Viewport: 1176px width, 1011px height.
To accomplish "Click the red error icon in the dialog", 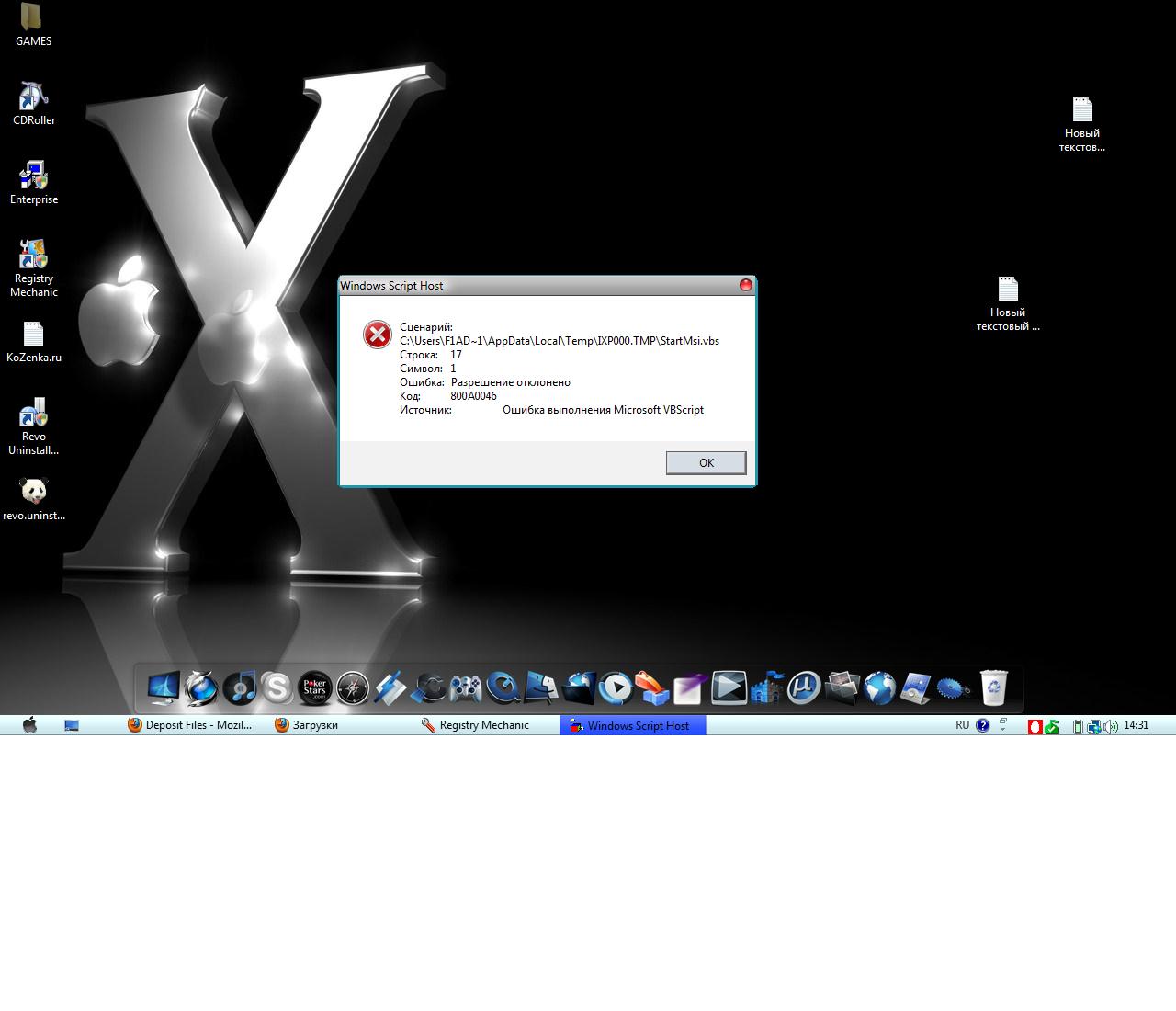I will pyautogui.click(x=377, y=335).
